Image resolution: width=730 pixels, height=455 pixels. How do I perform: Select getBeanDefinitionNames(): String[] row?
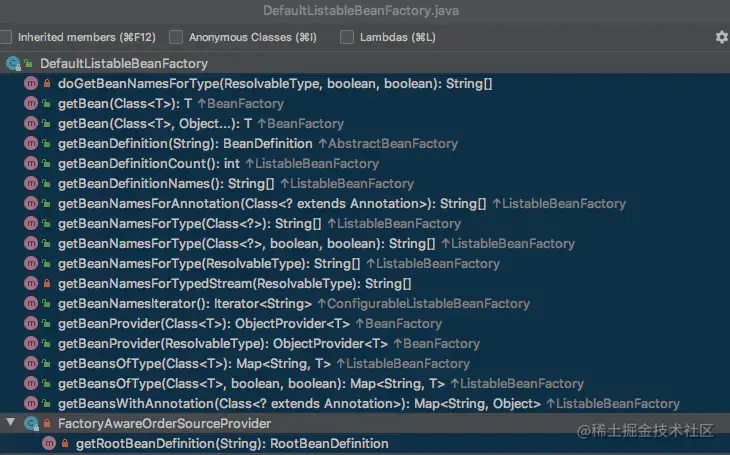click(x=365, y=183)
